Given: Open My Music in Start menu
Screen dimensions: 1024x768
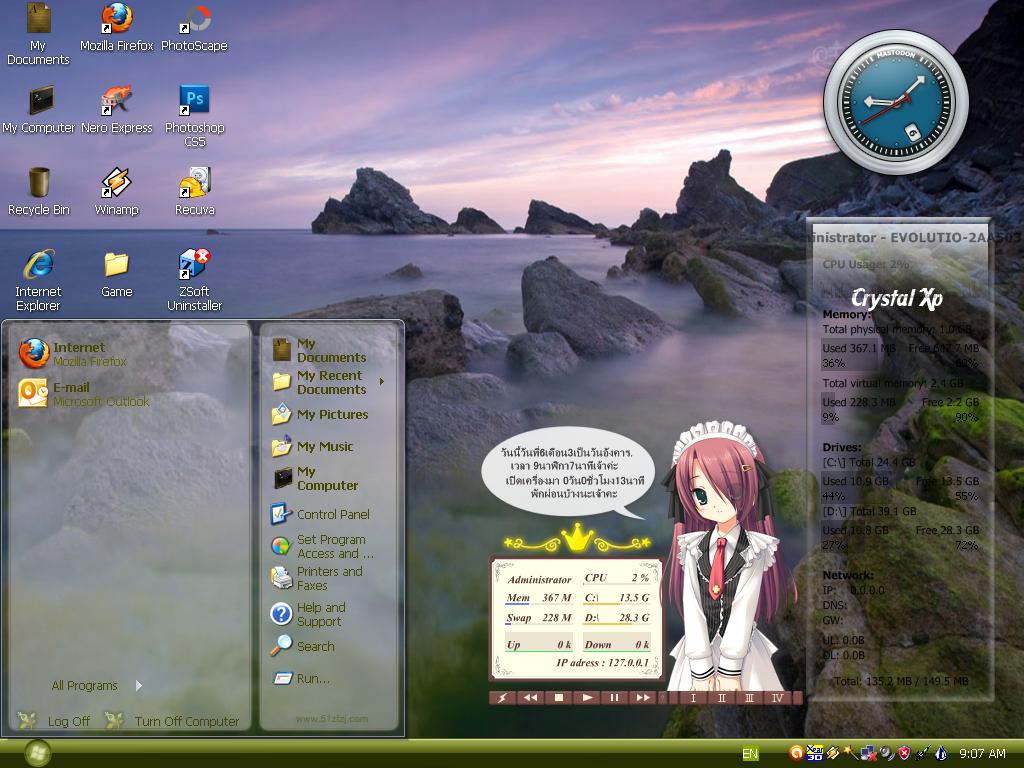Looking at the screenshot, I should (313, 446).
